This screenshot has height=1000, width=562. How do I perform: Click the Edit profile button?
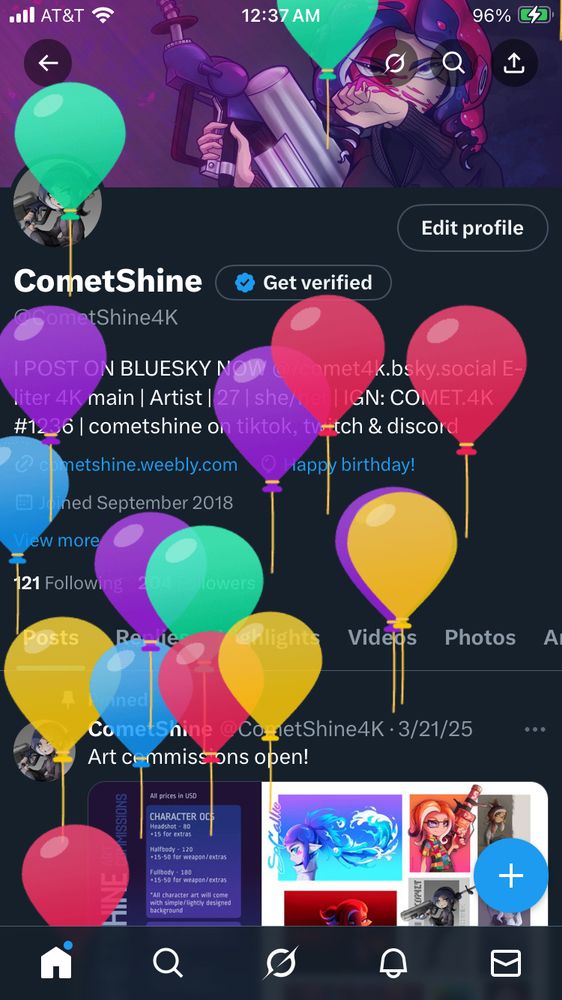[473, 228]
